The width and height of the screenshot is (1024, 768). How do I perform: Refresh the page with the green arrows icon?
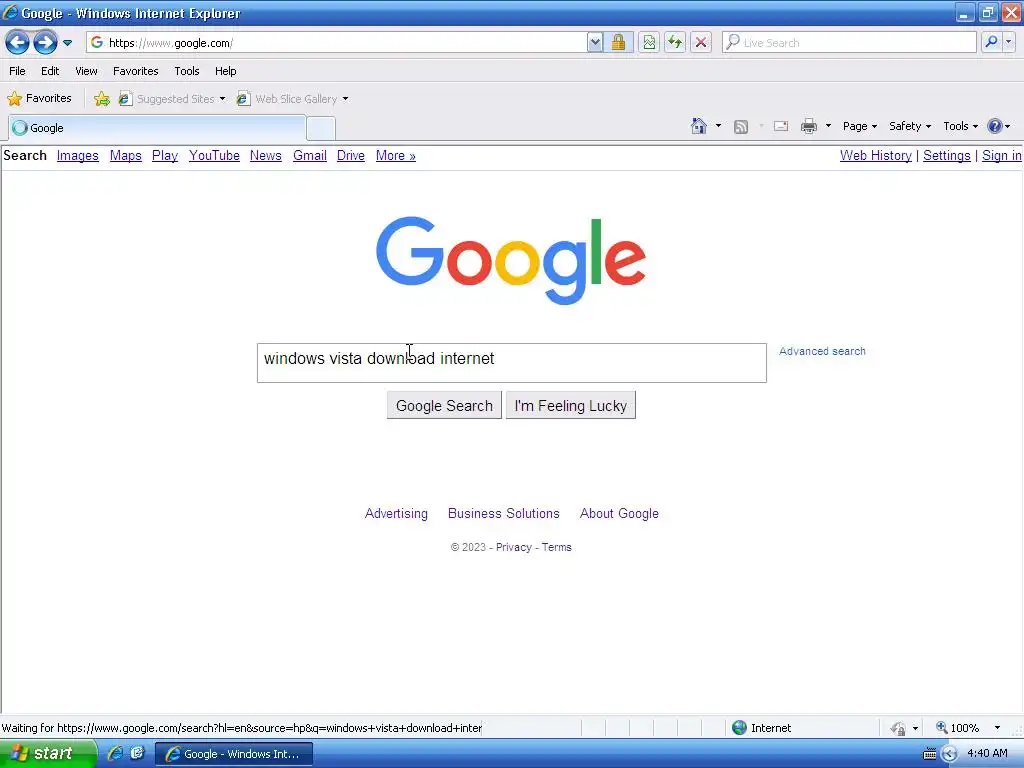(675, 43)
